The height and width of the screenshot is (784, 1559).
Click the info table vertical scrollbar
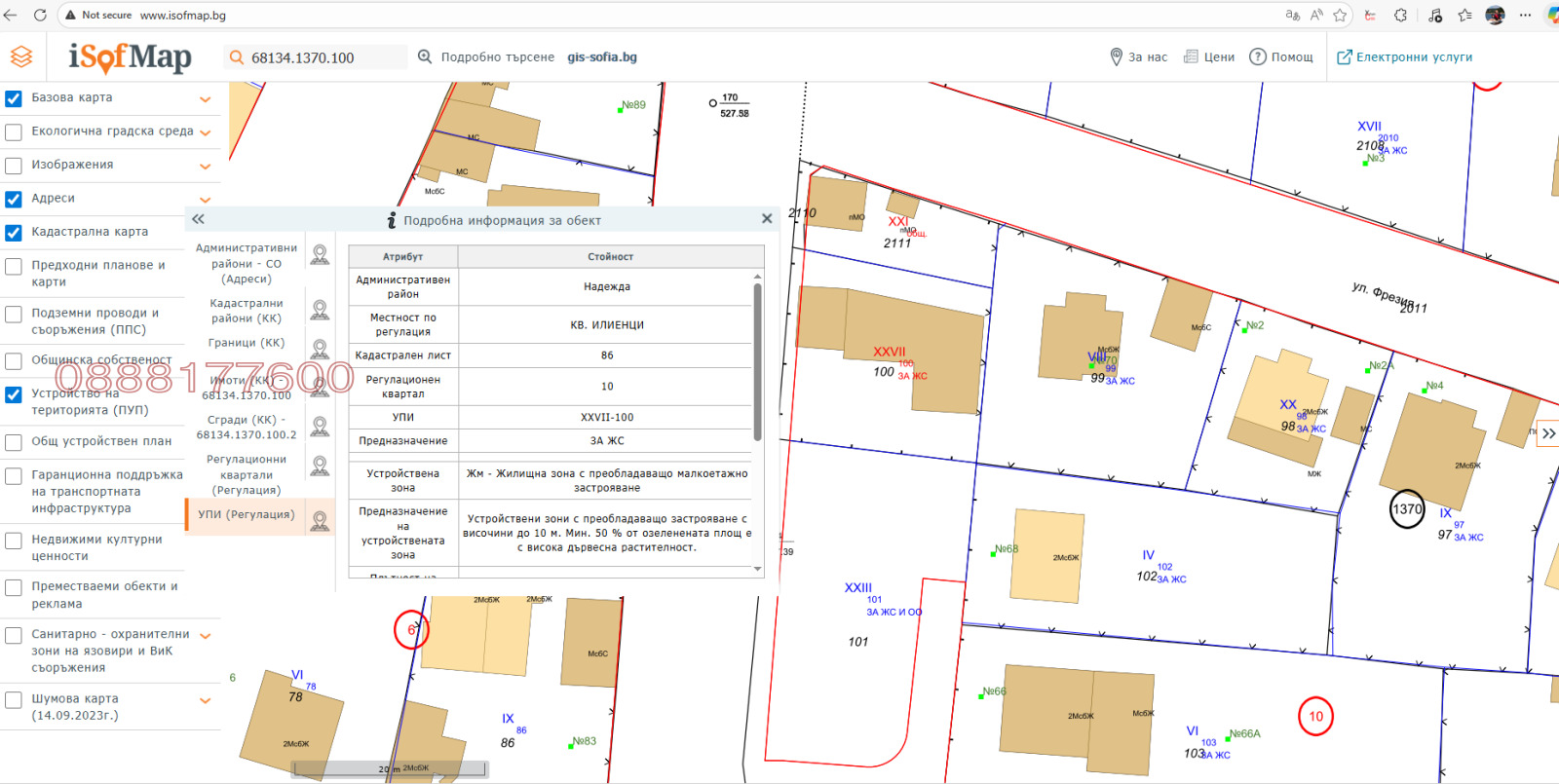click(x=758, y=360)
